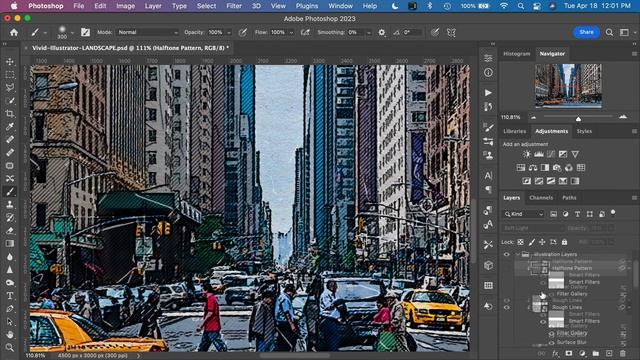Toggle lock position
This screenshot has height=360, width=640.
(x=542, y=242)
